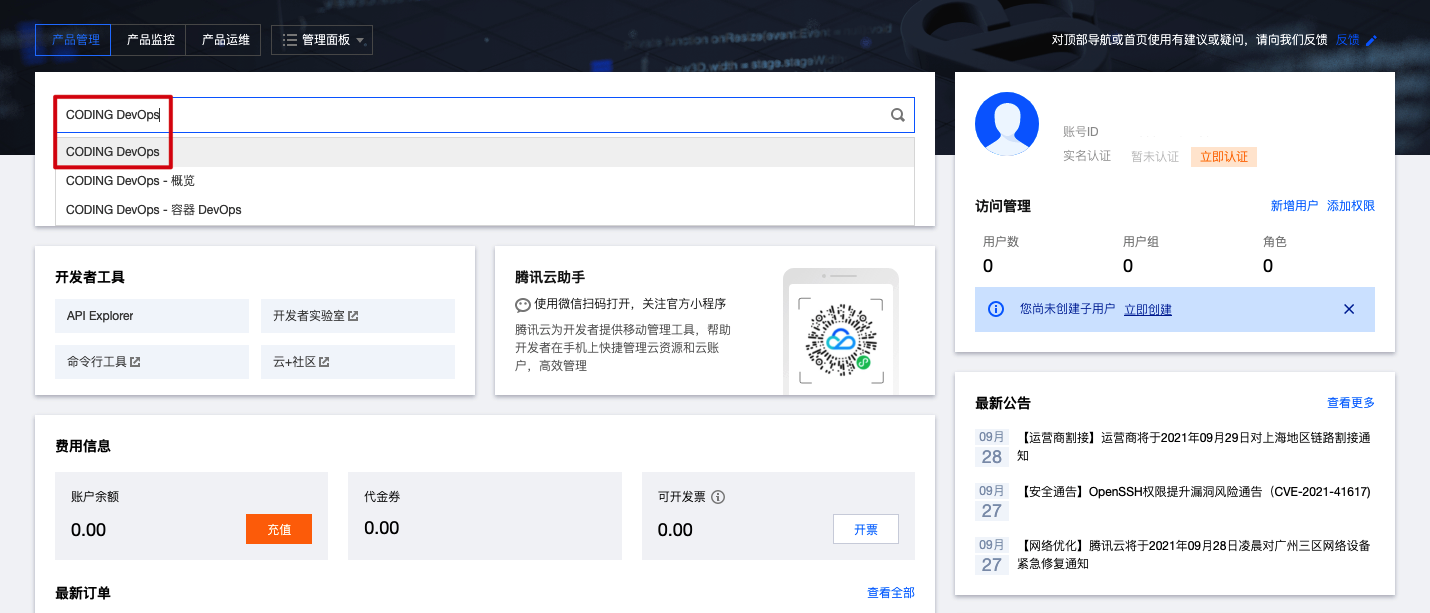Open the 运营商割接 announcement
This screenshot has height=613, width=1430.
[x=1194, y=446]
